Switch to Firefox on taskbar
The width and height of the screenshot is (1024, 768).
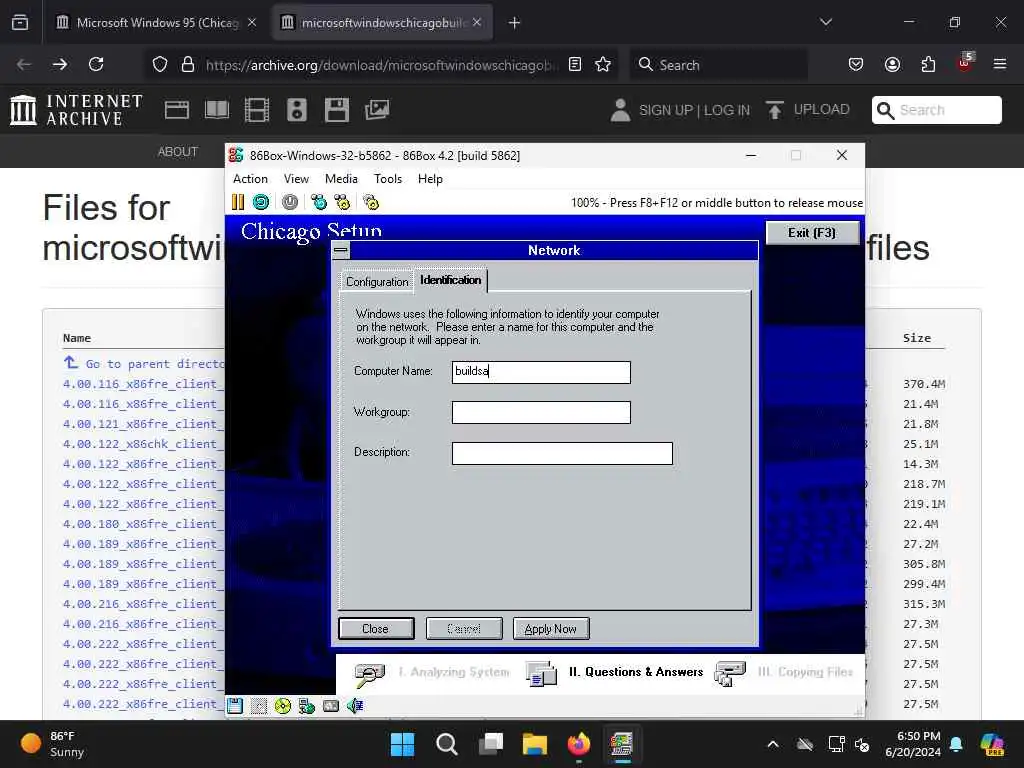[578, 744]
